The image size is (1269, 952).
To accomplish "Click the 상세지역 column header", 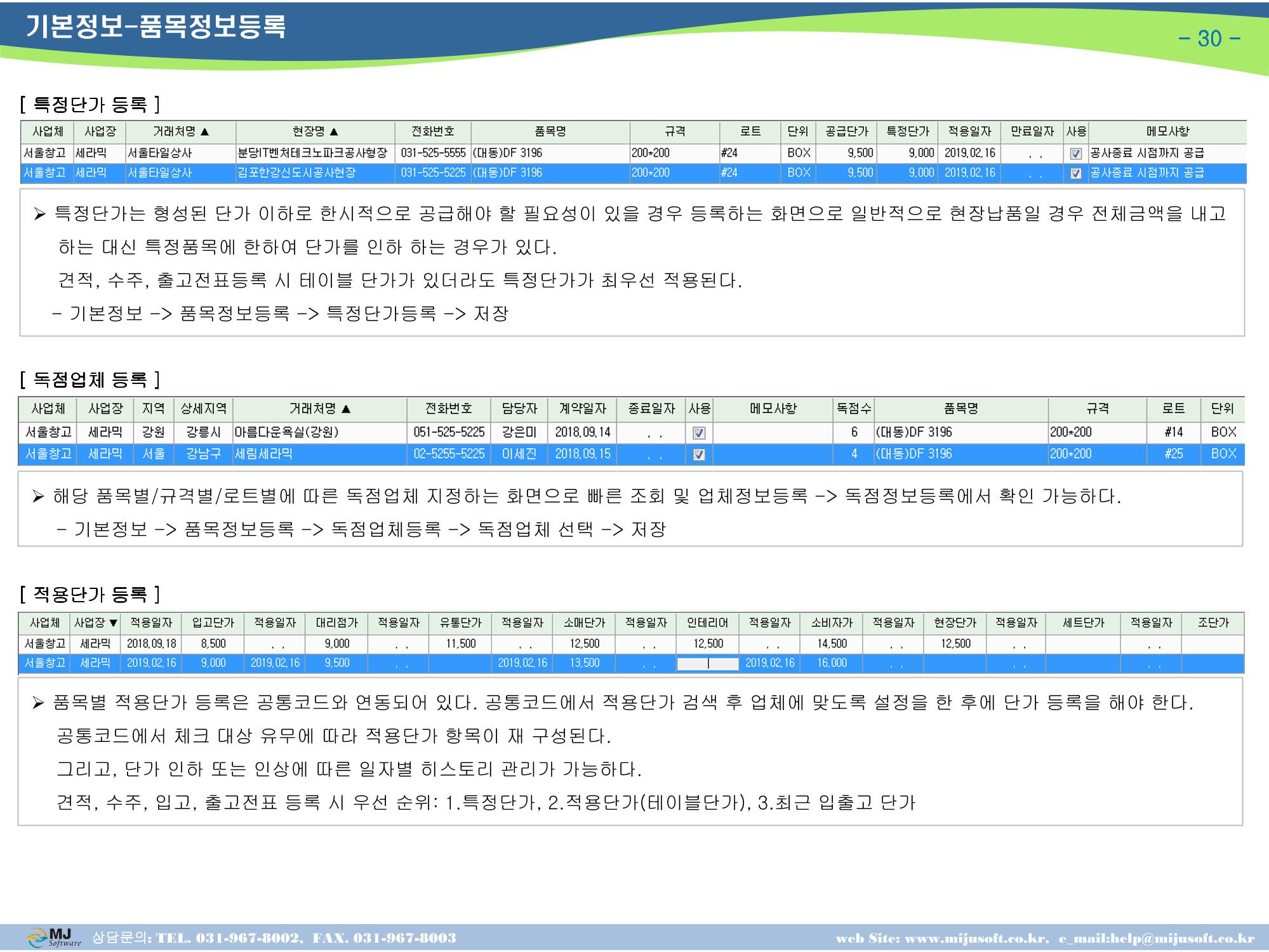I will tap(204, 409).
